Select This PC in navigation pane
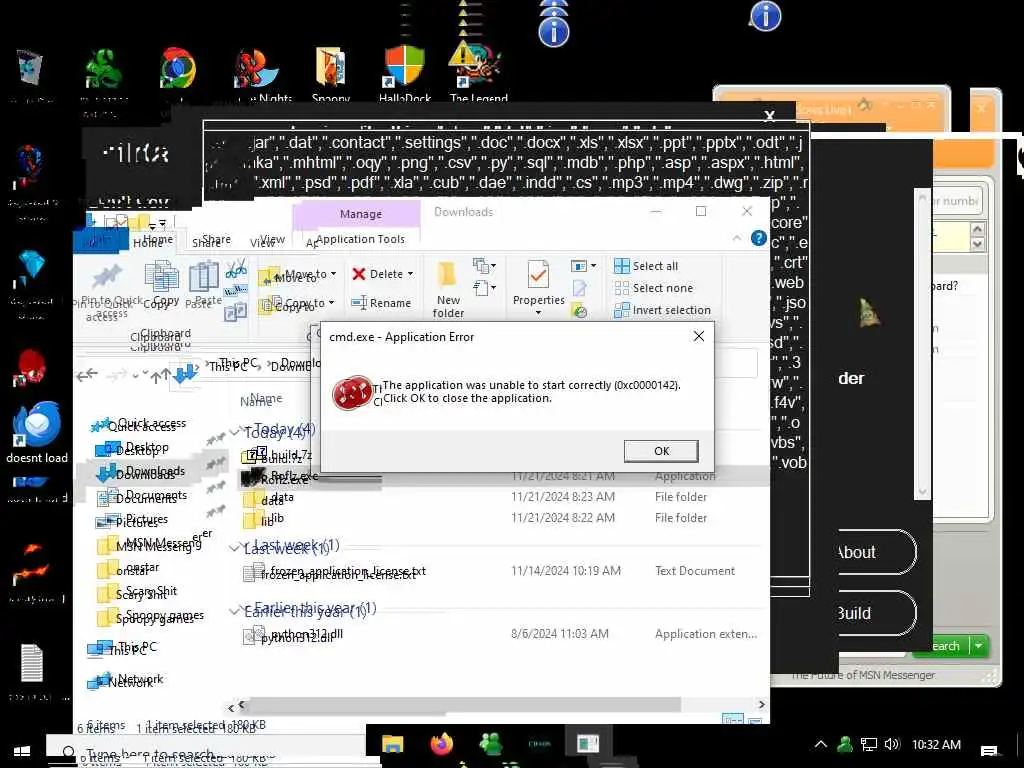 pos(123,648)
